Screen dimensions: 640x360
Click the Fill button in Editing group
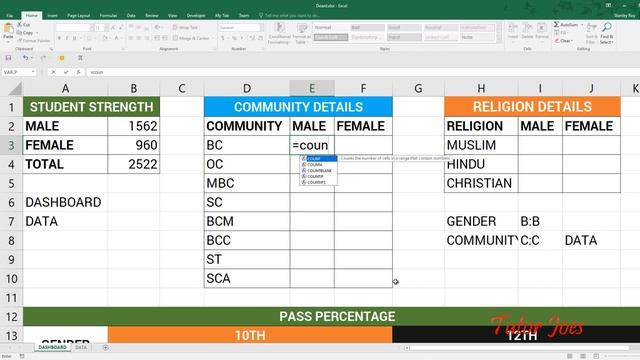562,33
